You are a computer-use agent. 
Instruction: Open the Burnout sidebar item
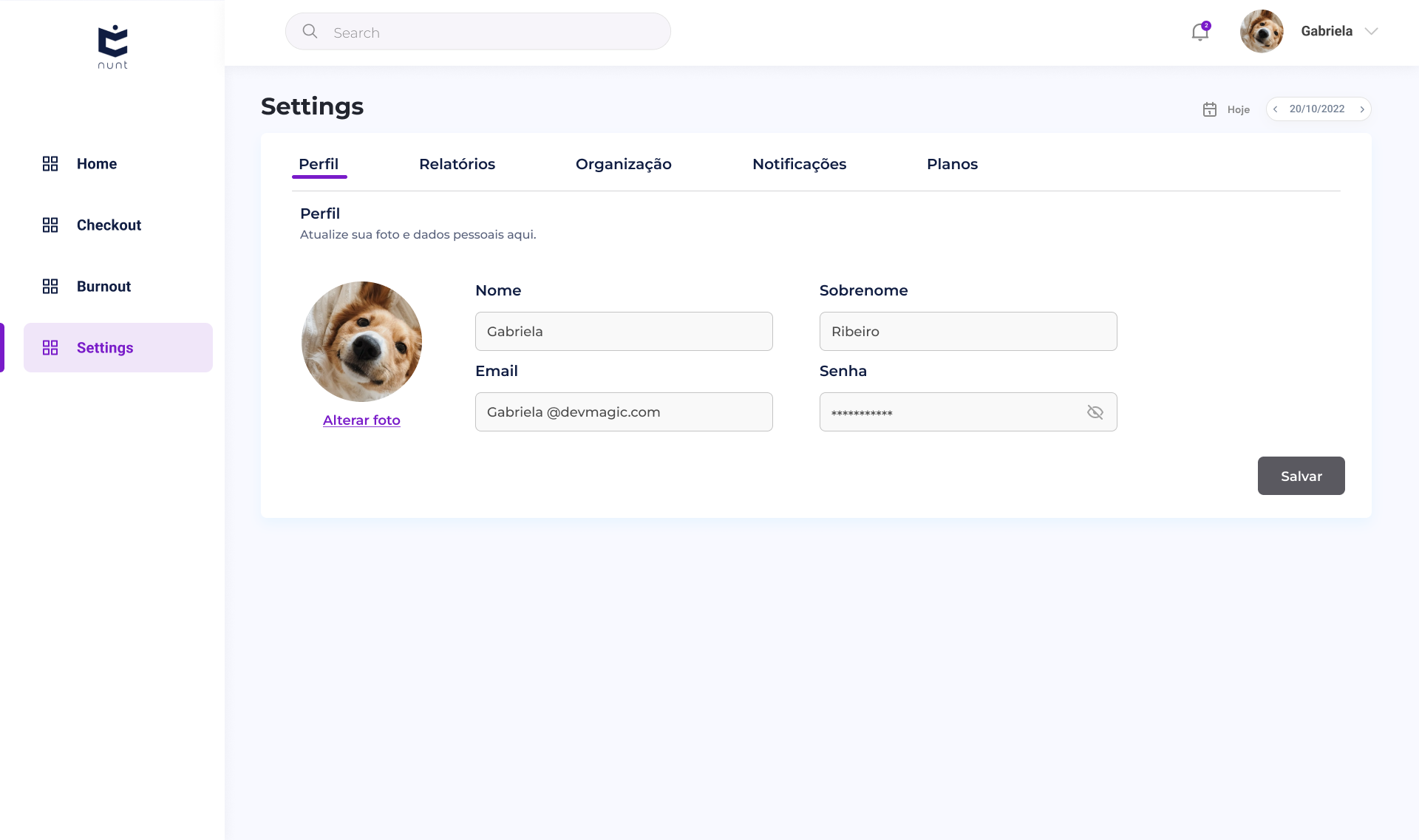pyautogui.click(x=118, y=287)
